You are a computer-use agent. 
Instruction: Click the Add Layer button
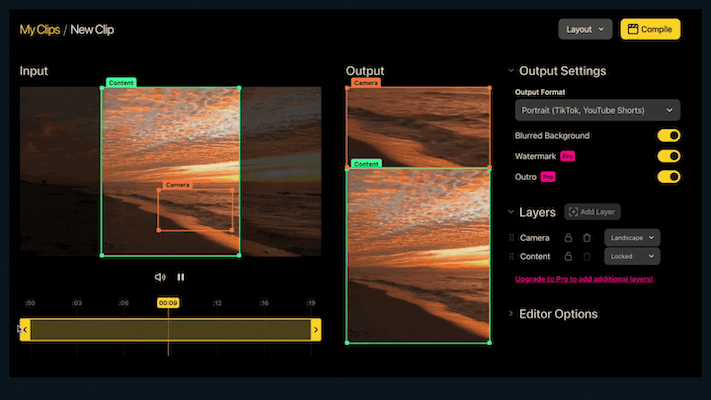[x=592, y=212]
